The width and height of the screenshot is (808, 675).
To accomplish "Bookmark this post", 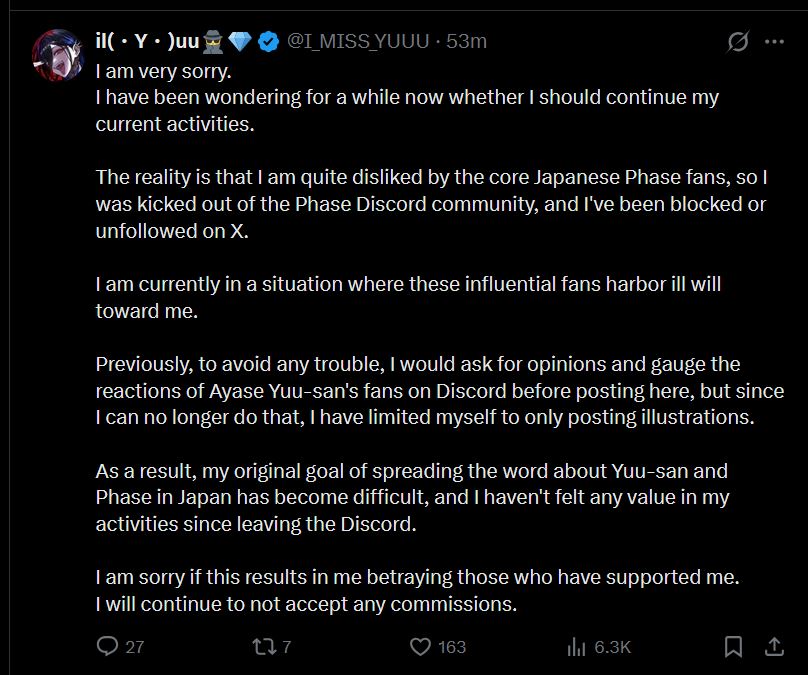I will [733, 647].
